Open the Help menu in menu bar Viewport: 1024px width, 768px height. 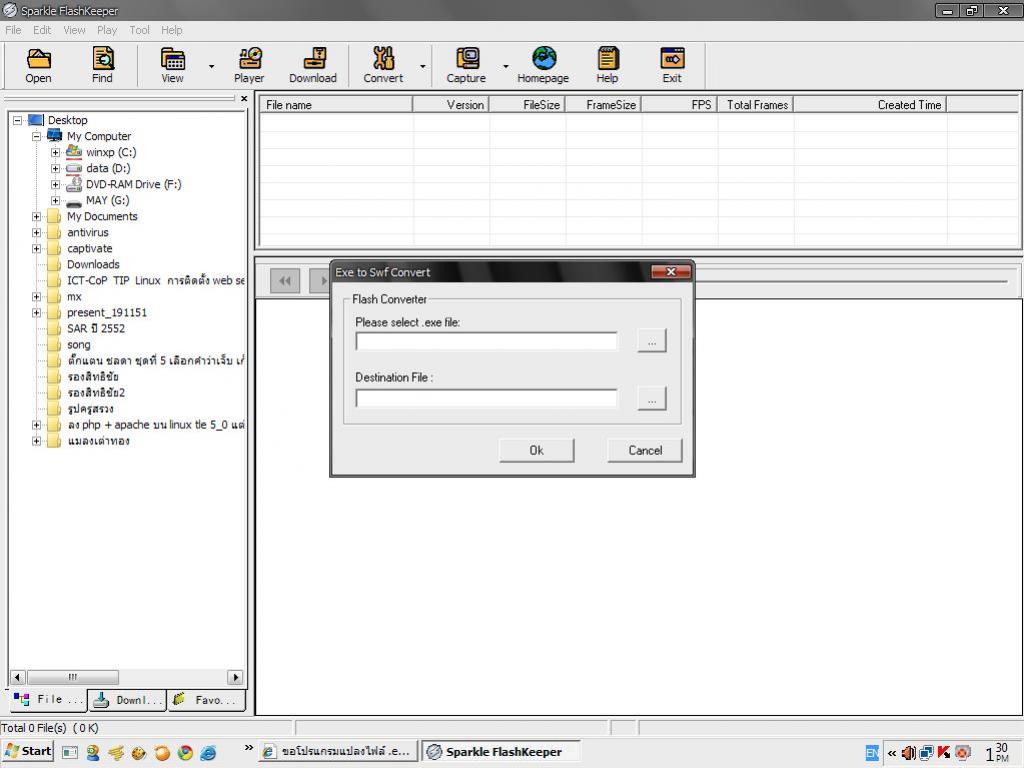[172, 30]
